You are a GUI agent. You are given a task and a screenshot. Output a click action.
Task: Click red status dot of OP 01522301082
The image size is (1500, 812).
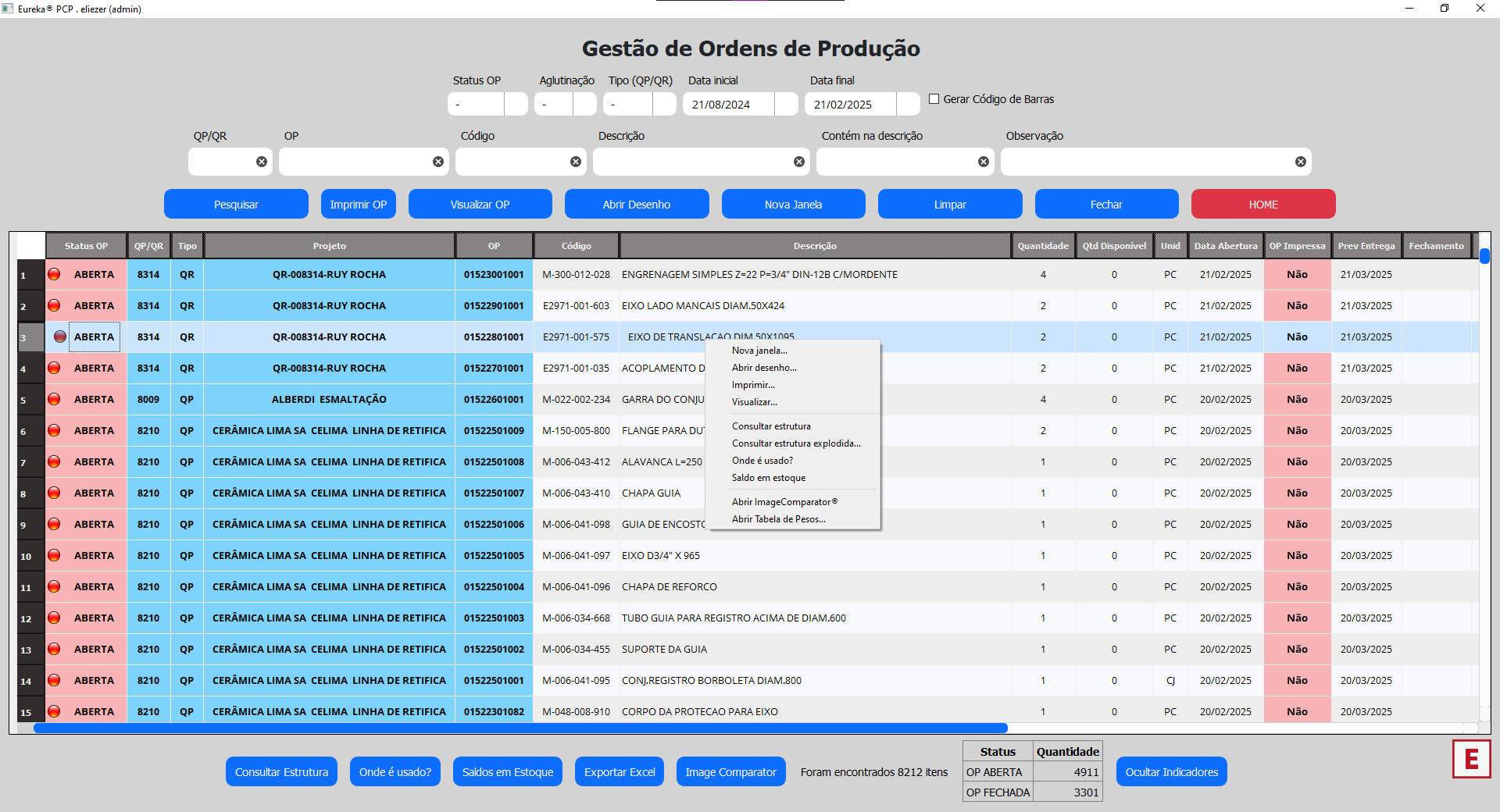click(x=54, y=711)
